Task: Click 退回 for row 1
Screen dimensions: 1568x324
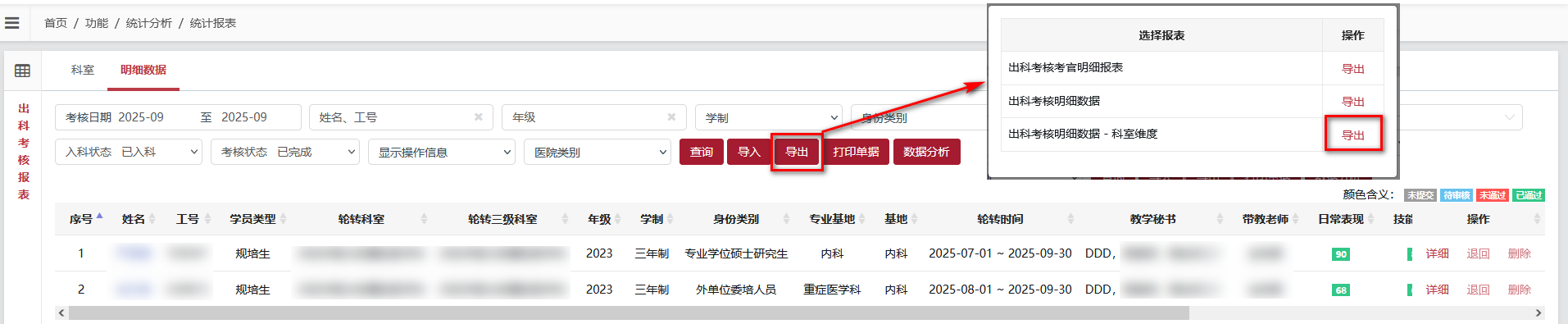Action: (1478, 253)
